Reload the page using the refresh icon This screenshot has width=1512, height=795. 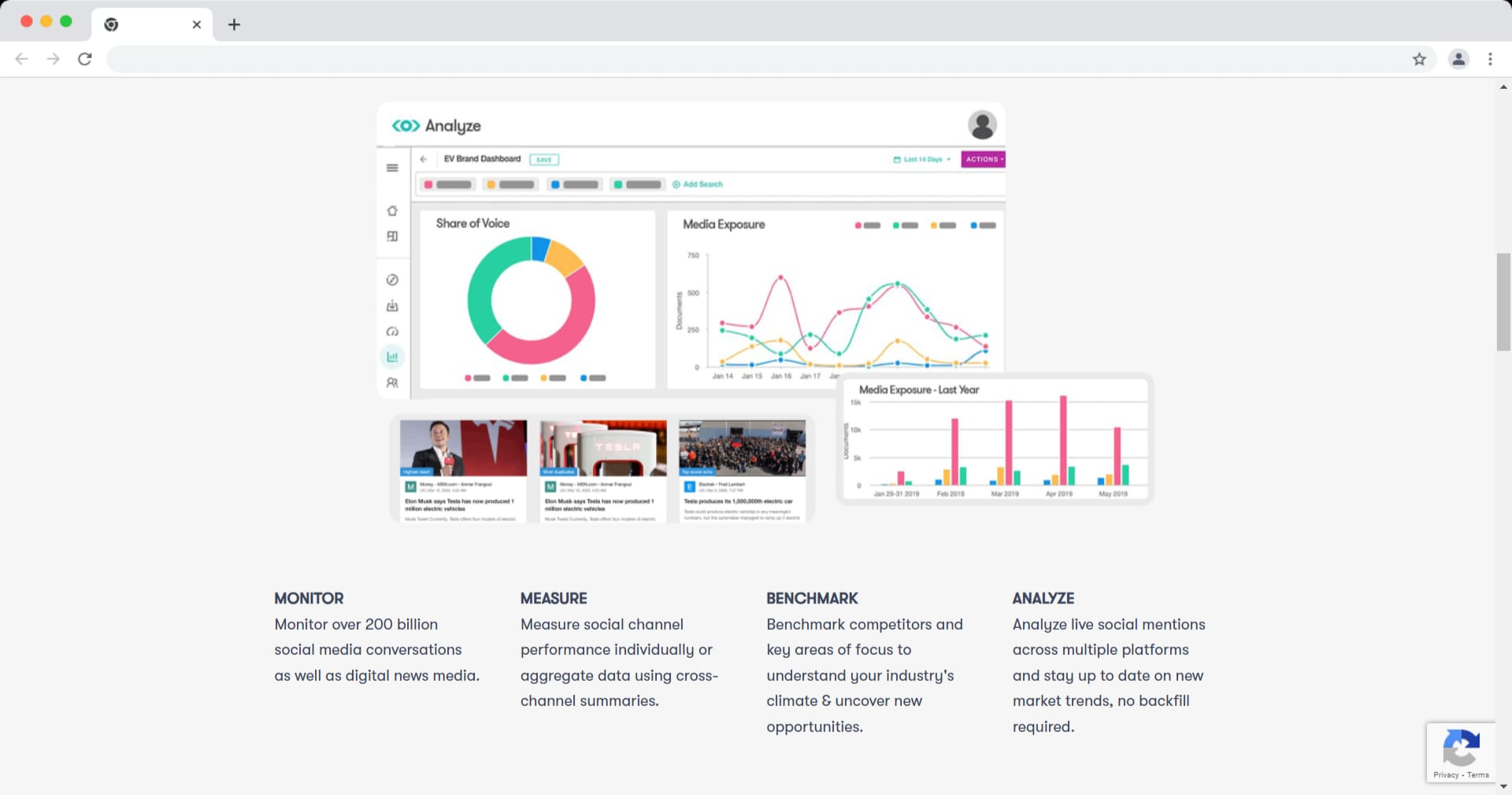pyautogui.click(x=85, y=59)
